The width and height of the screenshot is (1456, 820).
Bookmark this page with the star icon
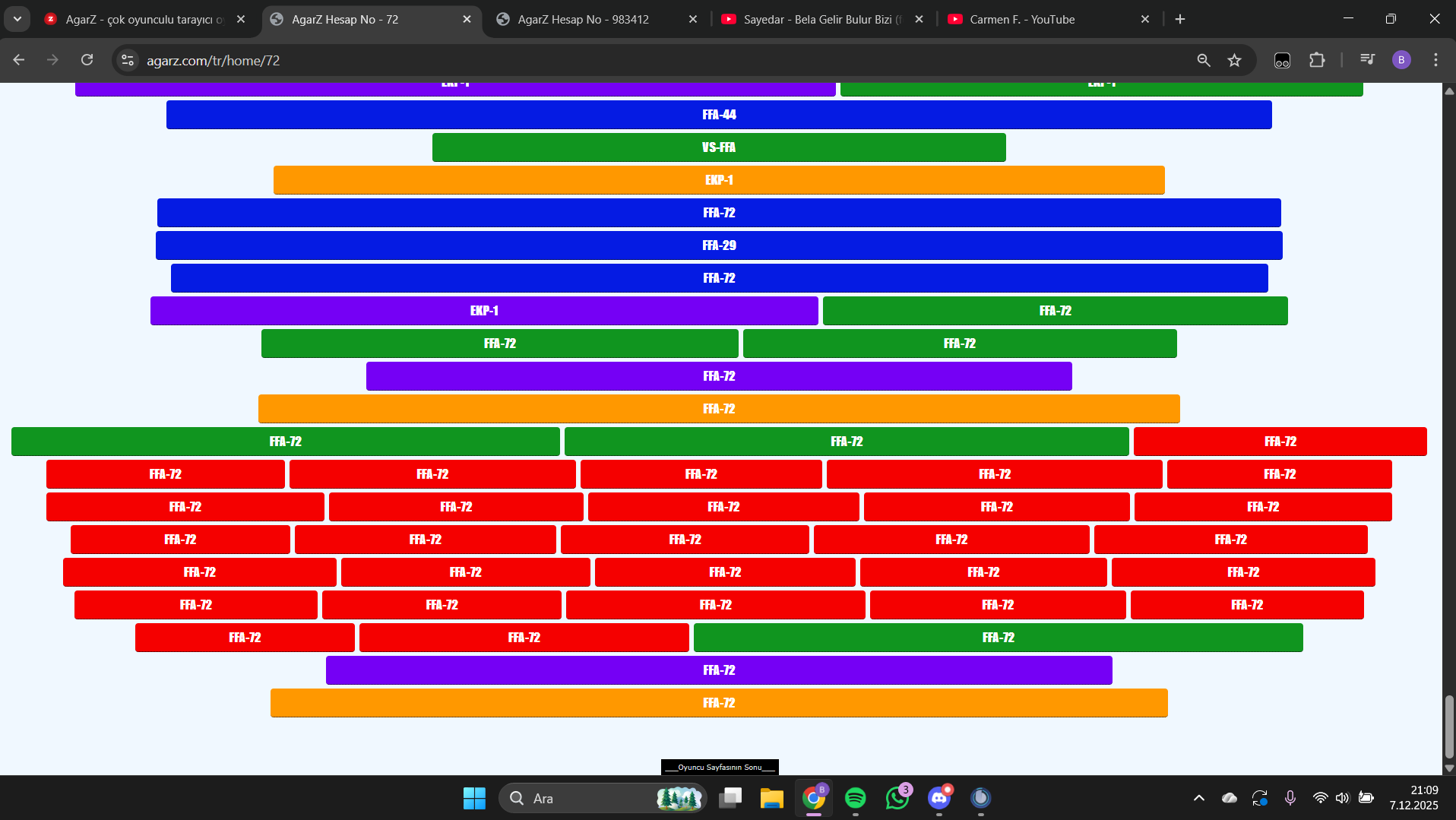(x=1234, y=60)
